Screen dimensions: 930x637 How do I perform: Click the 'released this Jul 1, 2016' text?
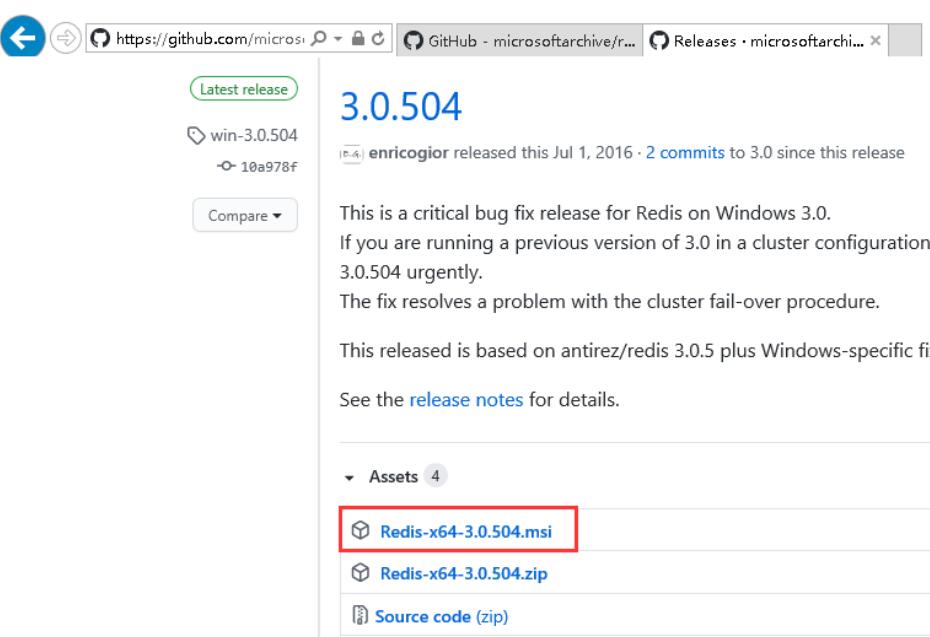(543, 153)
